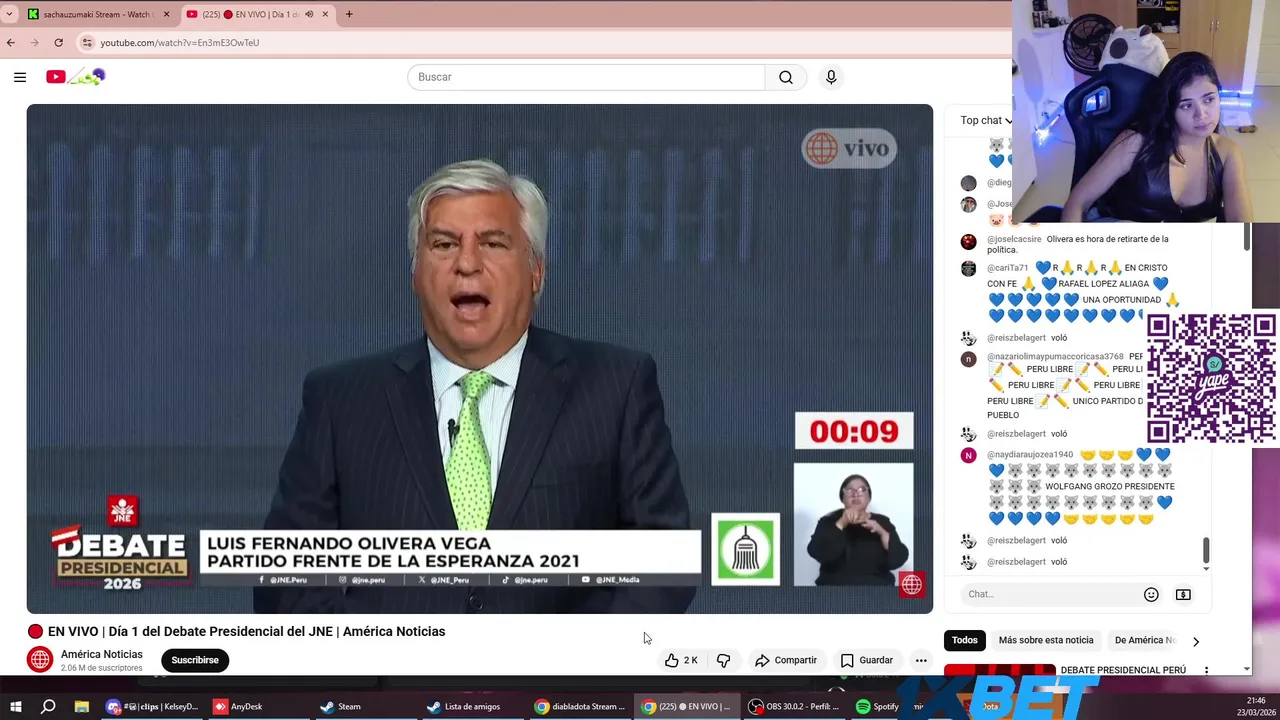Show next chips with right arrow
Screen dimensions: 1280x720
coord(1196,641)
